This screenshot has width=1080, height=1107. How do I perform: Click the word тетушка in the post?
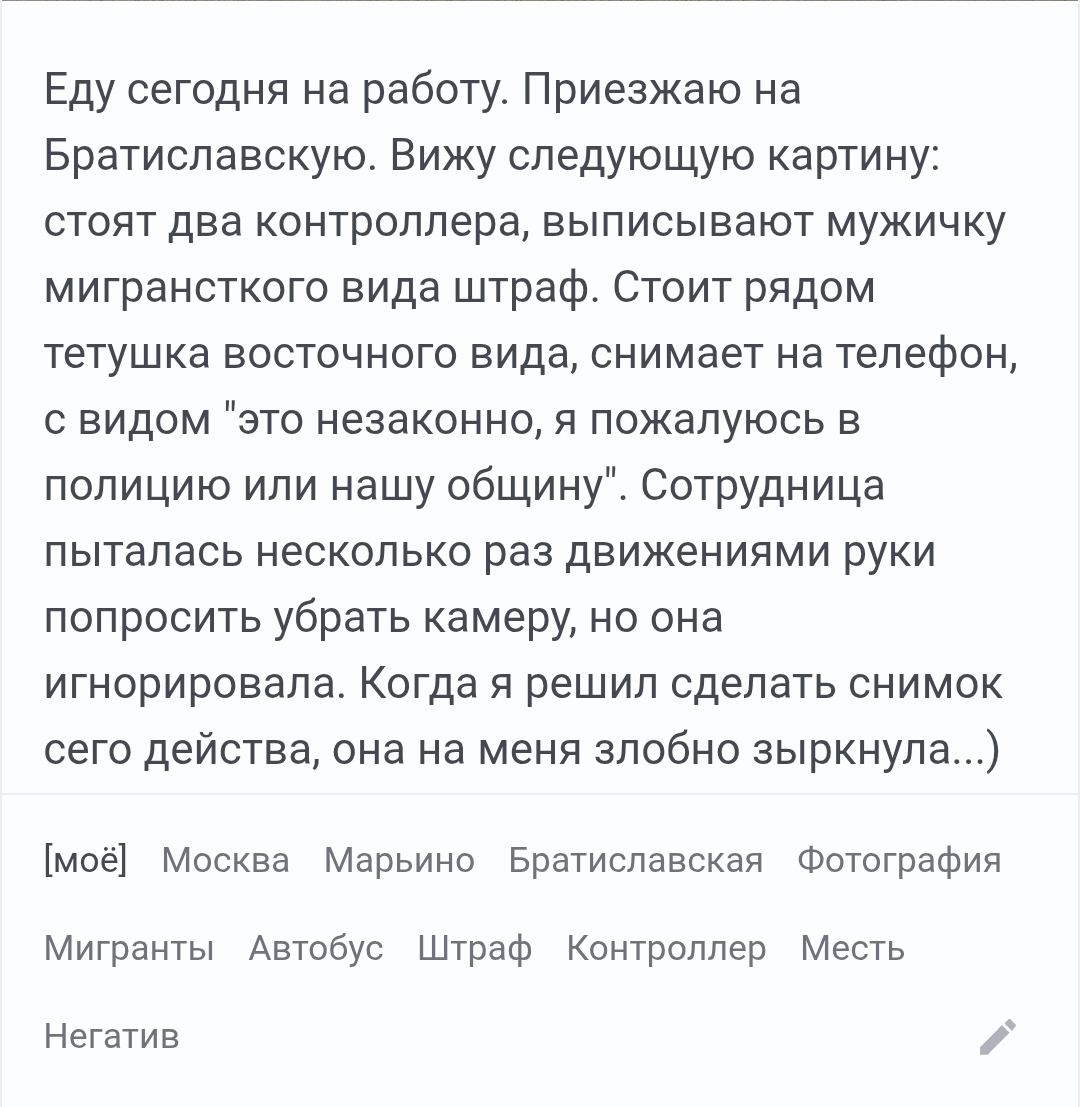[x=127, y=354]
